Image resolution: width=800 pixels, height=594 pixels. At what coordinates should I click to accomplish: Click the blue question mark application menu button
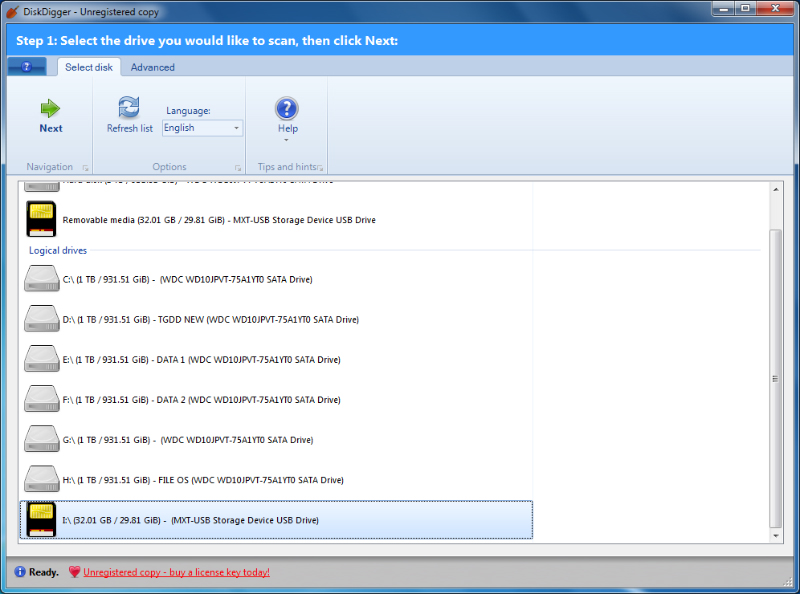(x=27, y=67)
